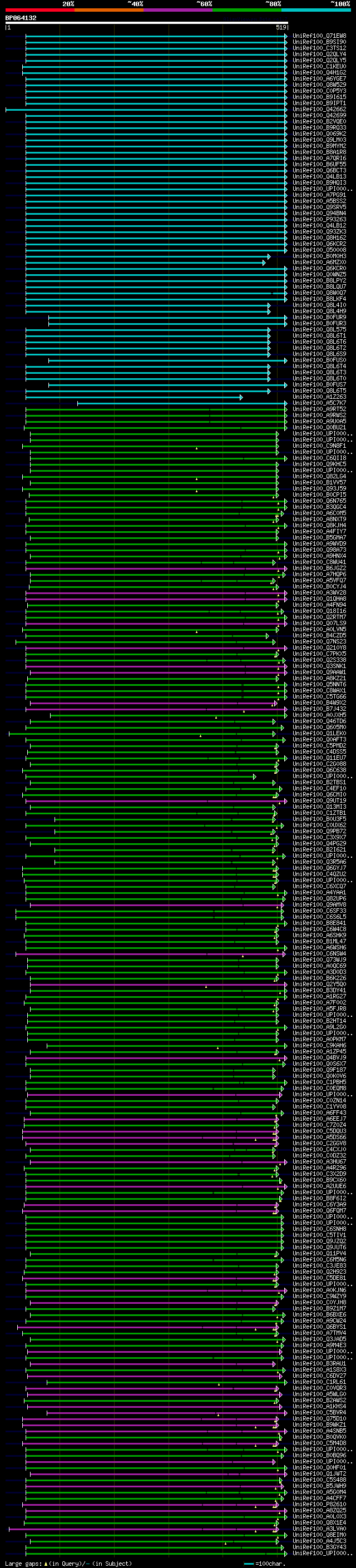
Task: Open hit UniRef100_C1RL61
Action: [319, 1382]
